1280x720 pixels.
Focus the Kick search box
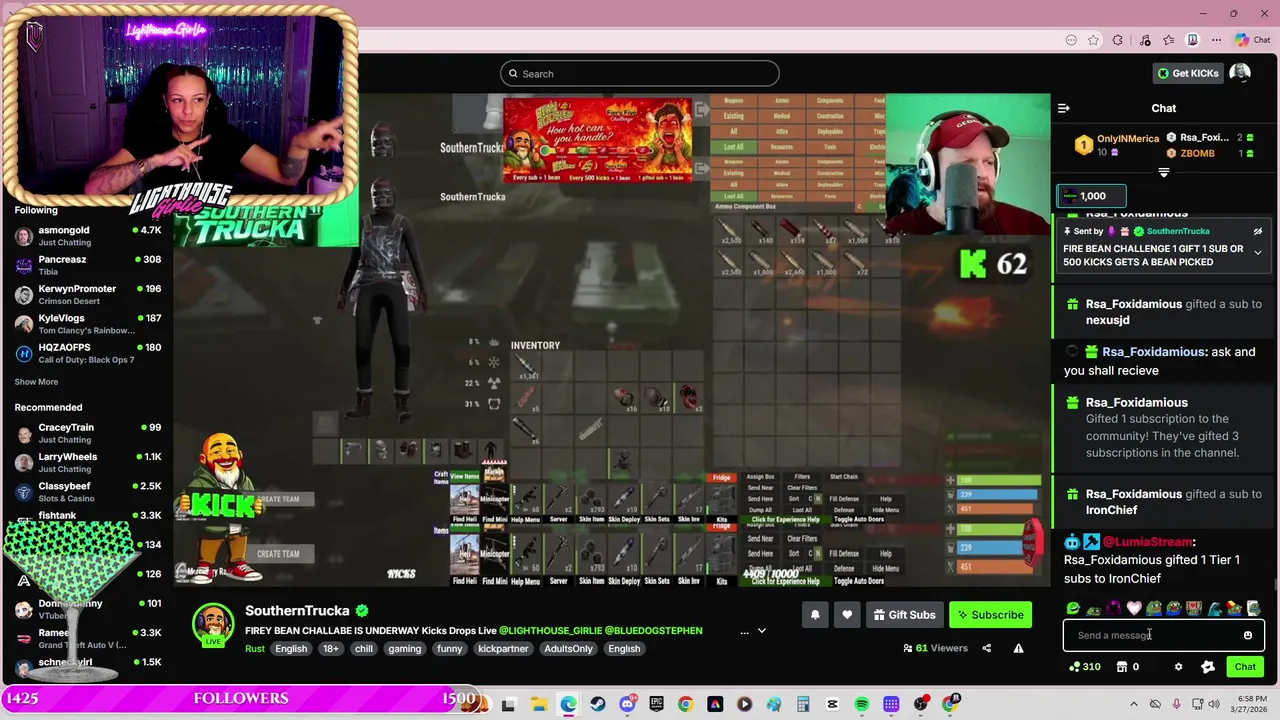640,73
